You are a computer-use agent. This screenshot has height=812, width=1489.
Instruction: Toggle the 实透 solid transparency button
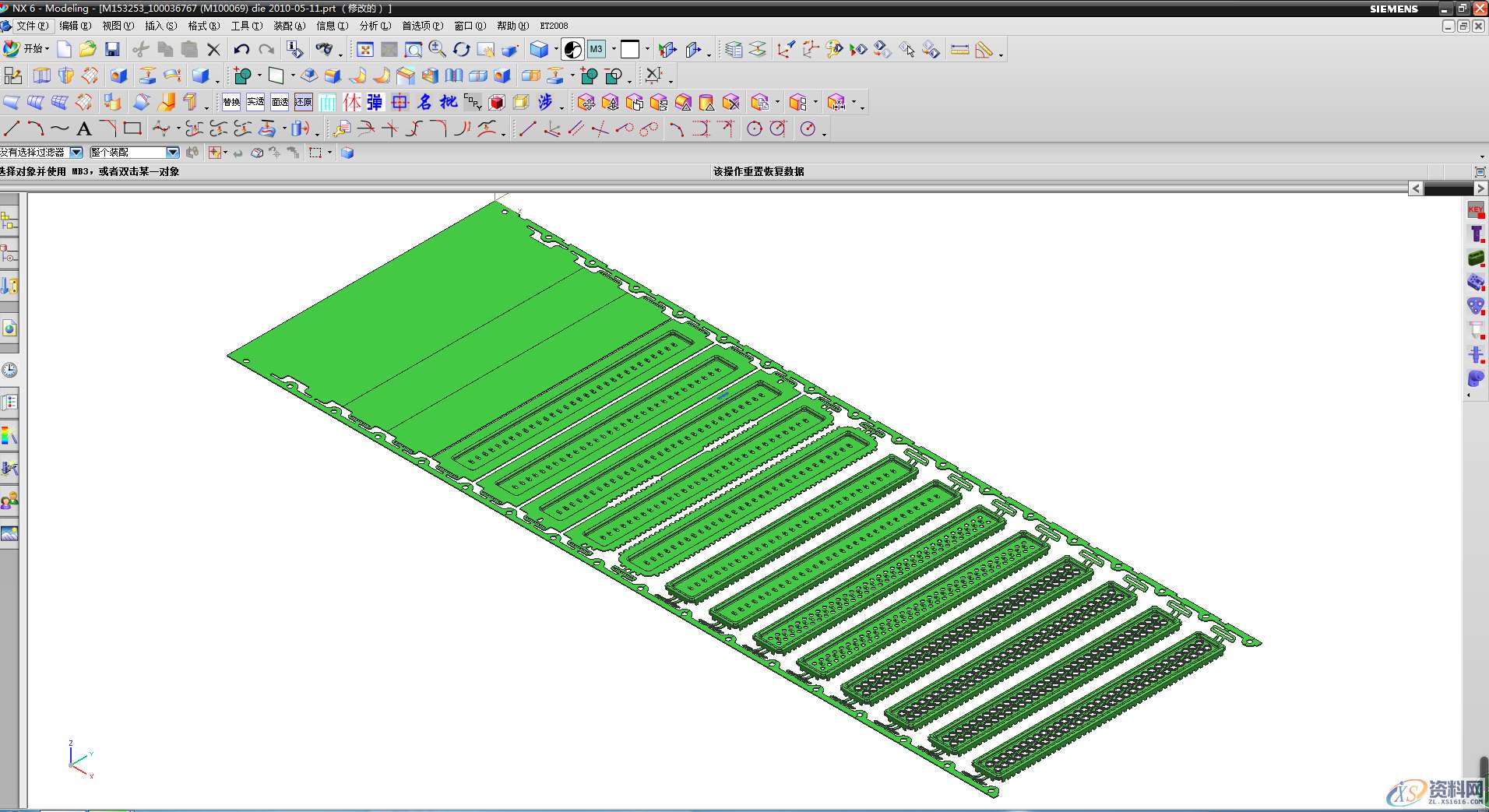255,102
